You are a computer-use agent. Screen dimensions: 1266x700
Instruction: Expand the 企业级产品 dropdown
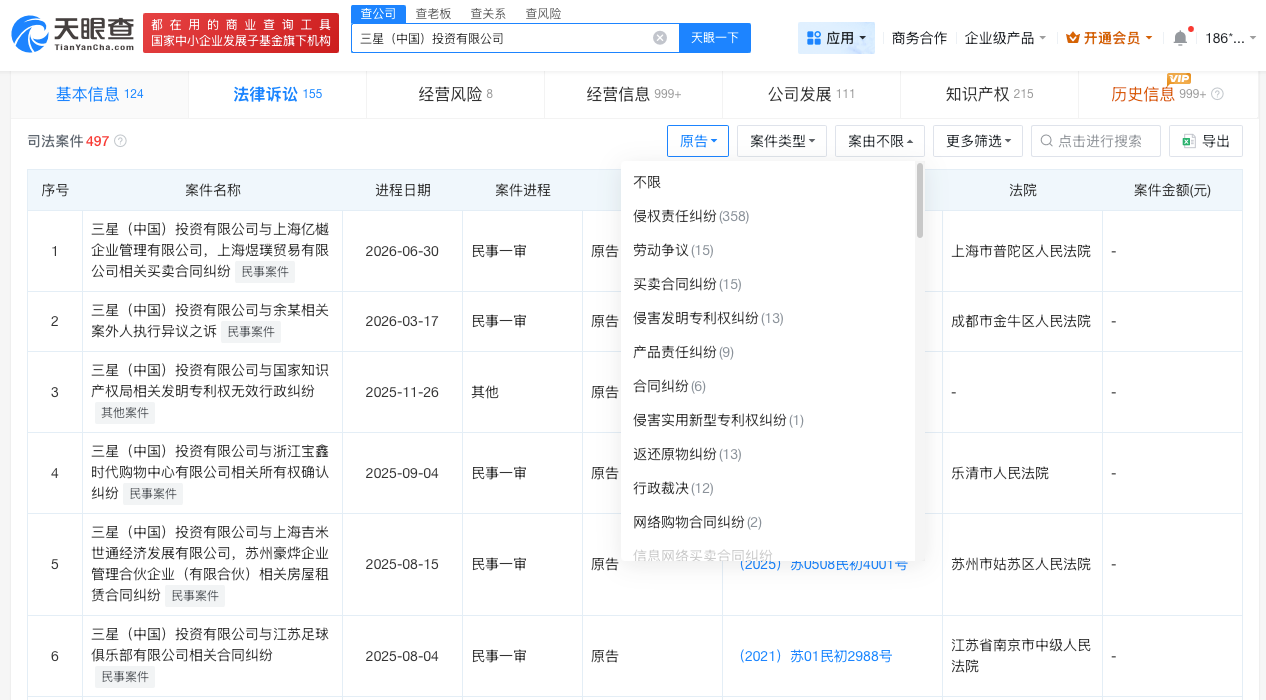1005,38
